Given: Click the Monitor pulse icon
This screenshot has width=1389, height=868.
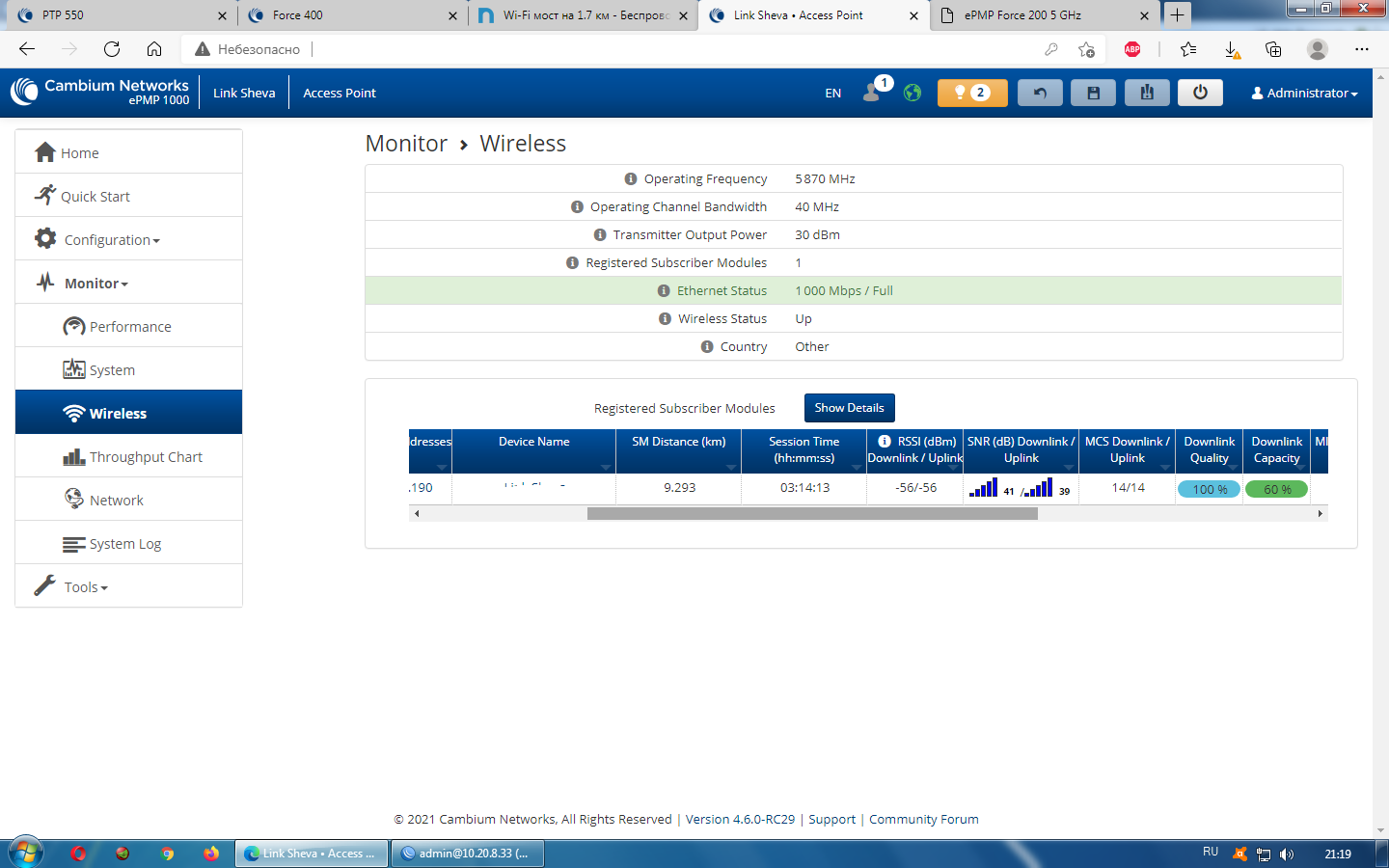Looking at the screenshot, I should (x=45, y=282).
